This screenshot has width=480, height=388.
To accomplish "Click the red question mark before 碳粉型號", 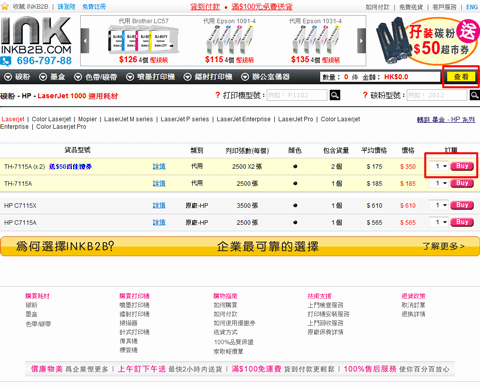I will tap(365, 95).
